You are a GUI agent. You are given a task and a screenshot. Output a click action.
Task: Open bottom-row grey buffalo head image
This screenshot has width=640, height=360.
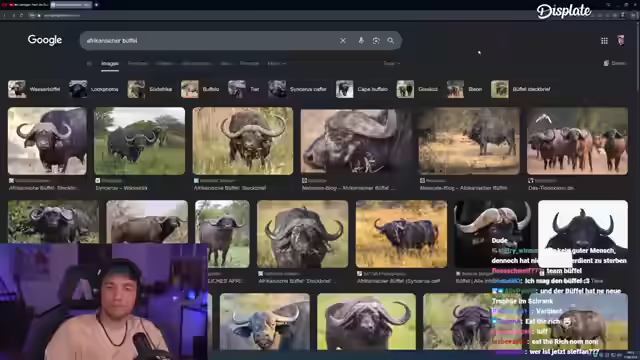coord(265,321)
